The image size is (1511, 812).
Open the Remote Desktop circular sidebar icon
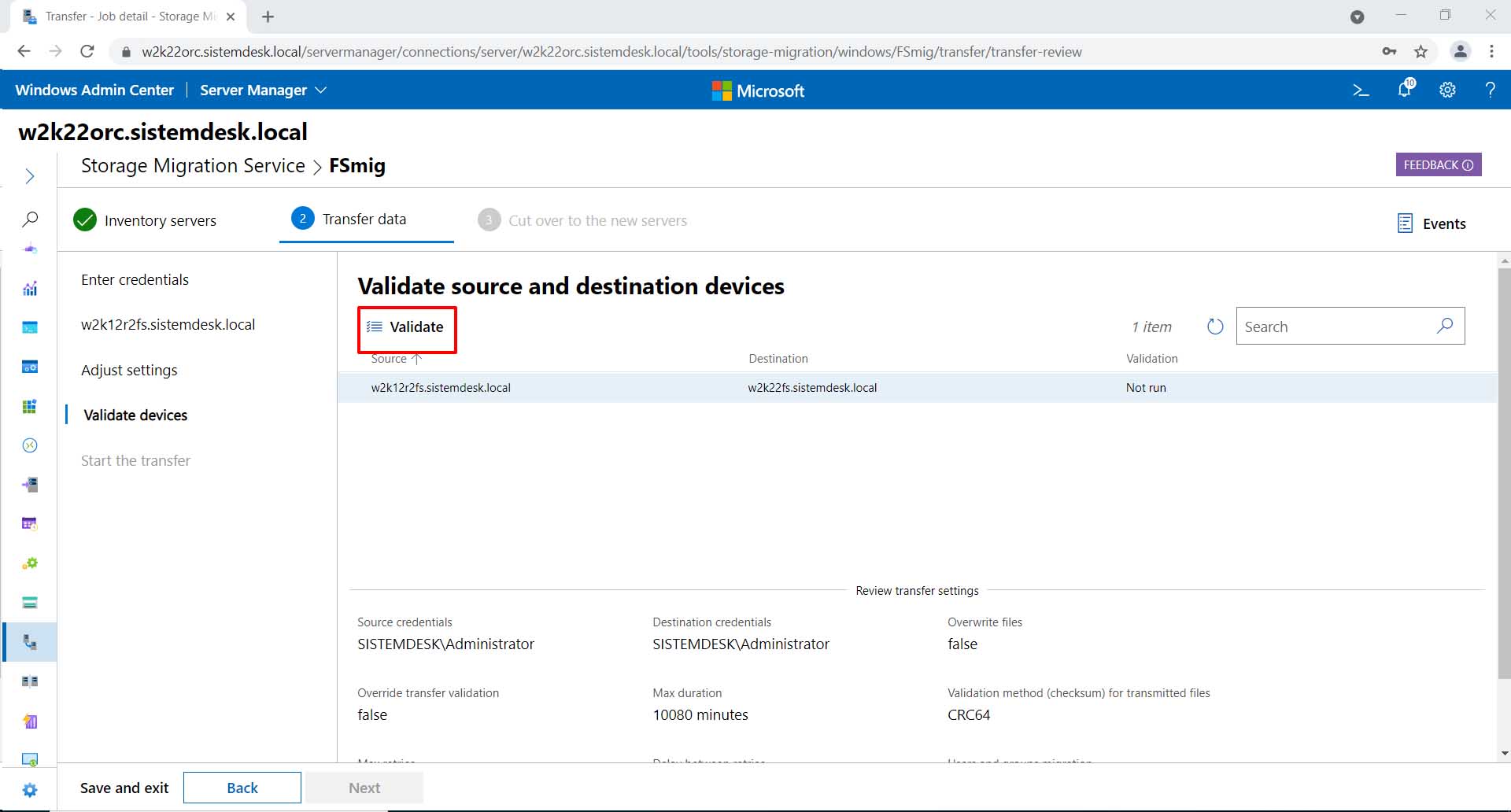point(30,445)
